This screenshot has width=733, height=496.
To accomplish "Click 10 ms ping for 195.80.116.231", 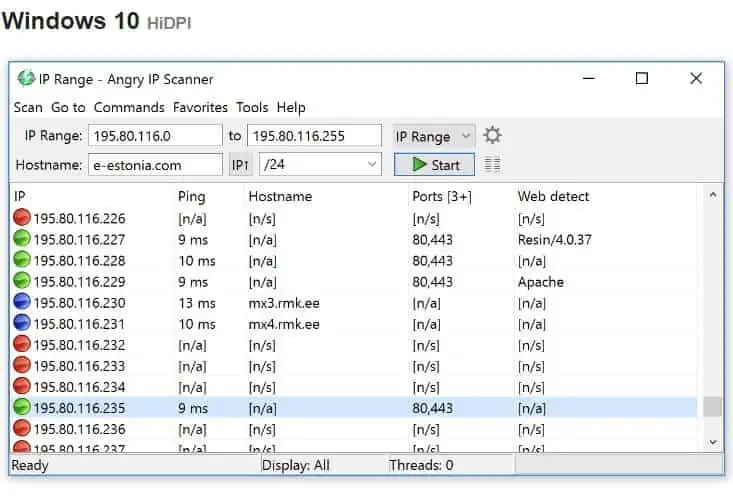I will [x=197, y=324].
